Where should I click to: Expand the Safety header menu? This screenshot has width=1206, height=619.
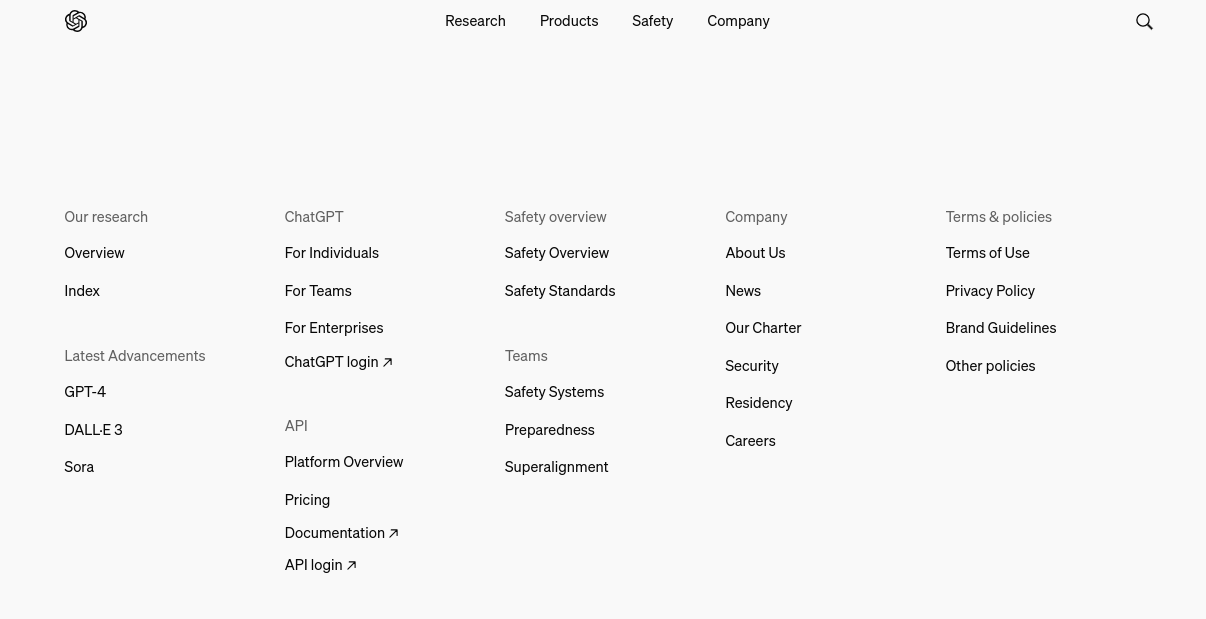[x=652, y=21]
